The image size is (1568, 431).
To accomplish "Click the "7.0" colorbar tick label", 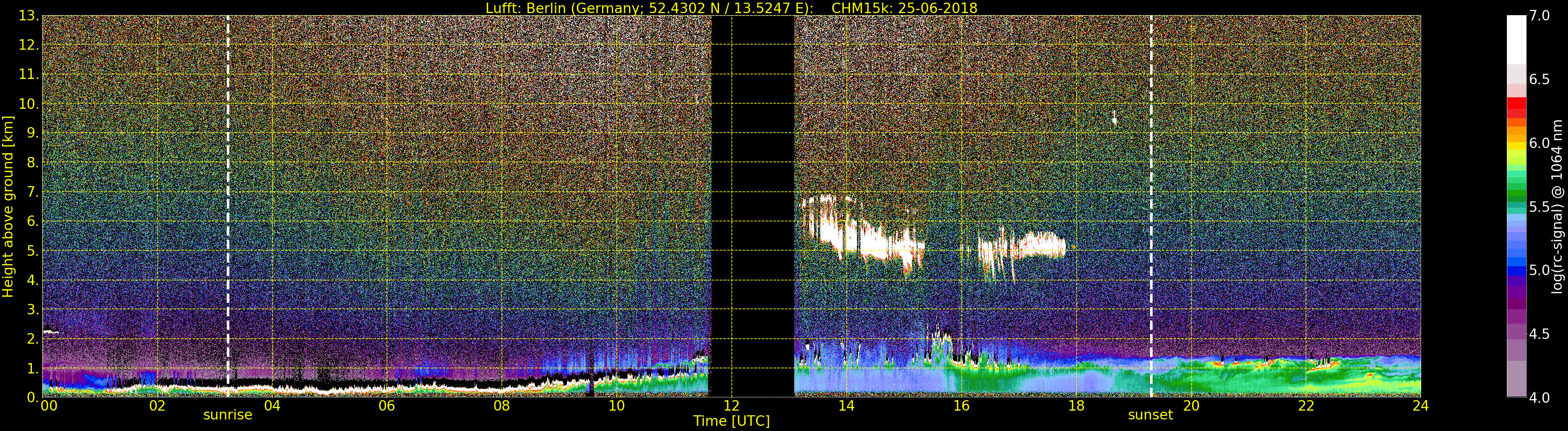I will pos(1539,16).
